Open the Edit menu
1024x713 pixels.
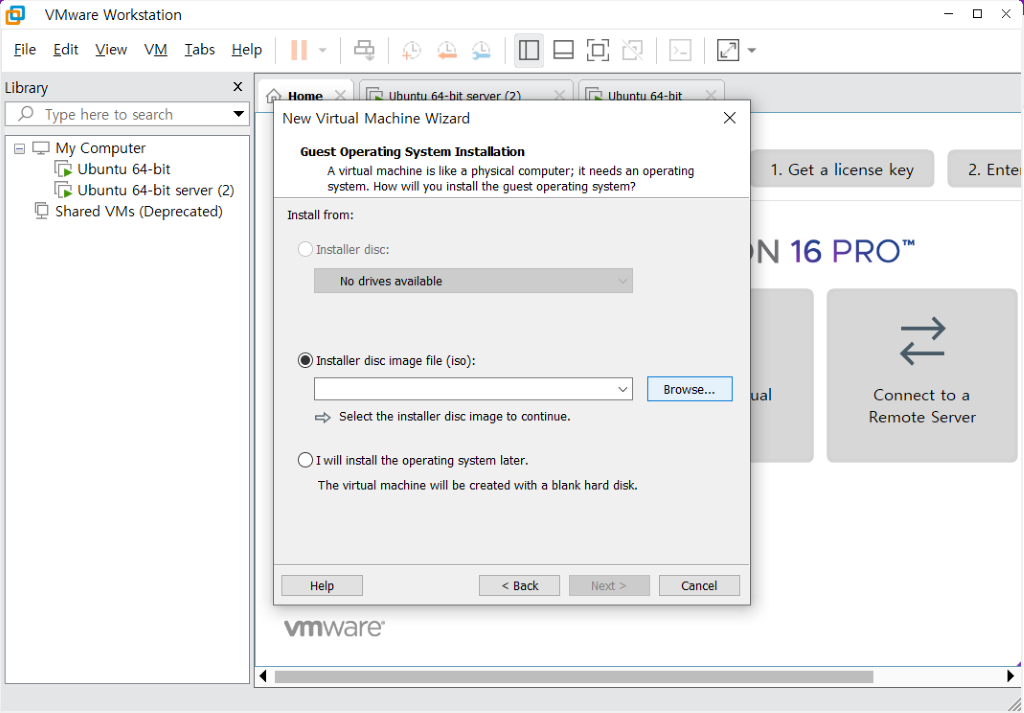coord(66,50)
